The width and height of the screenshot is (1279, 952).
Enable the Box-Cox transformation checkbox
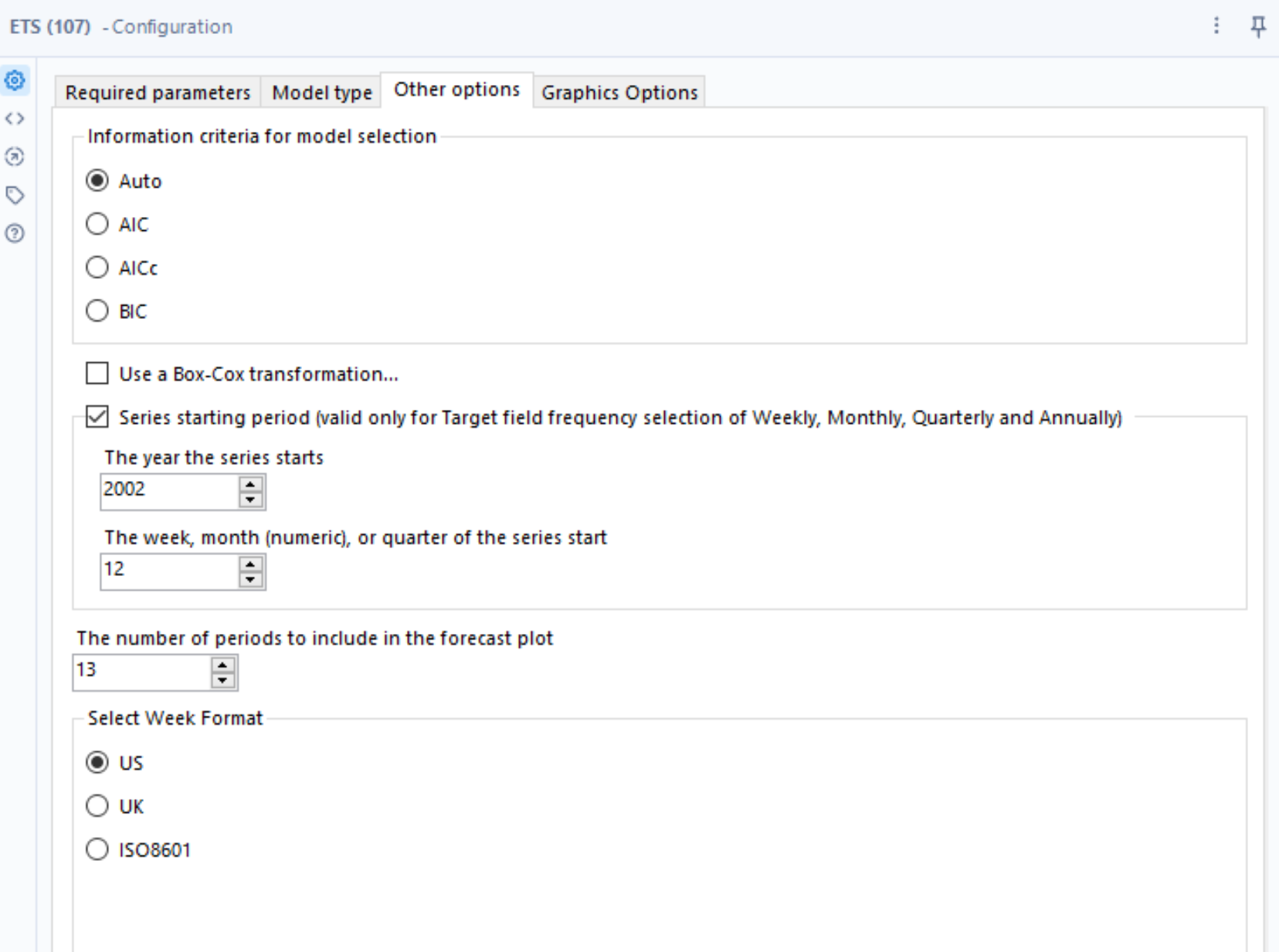click(x=97, y=374)
